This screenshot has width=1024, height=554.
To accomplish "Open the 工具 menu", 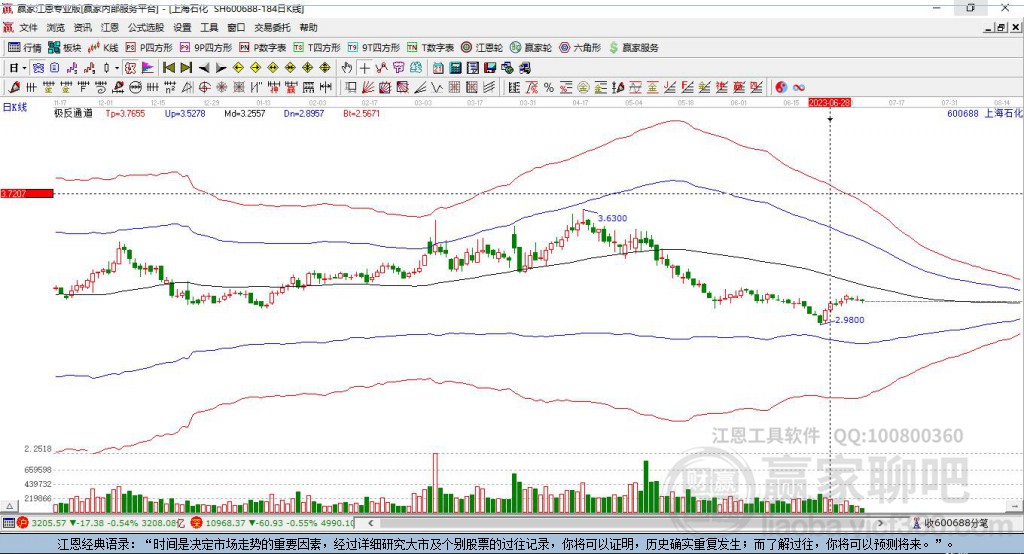I will [209, 27].
